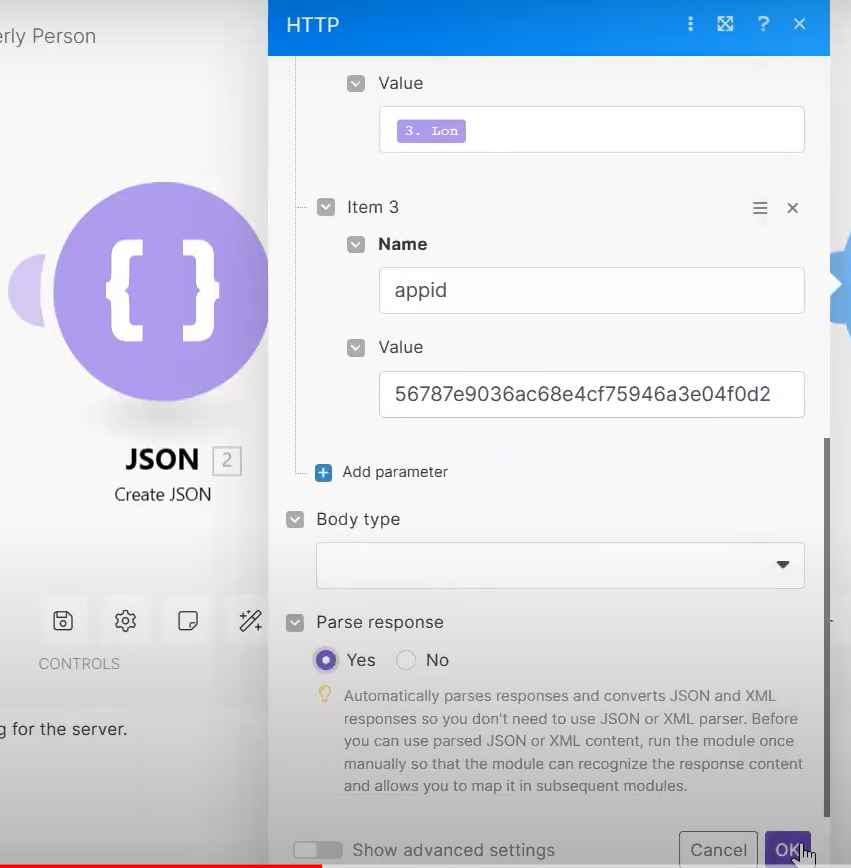Click the OK button
This screenshot has width=851, height=868.
(x=787, y=849)
